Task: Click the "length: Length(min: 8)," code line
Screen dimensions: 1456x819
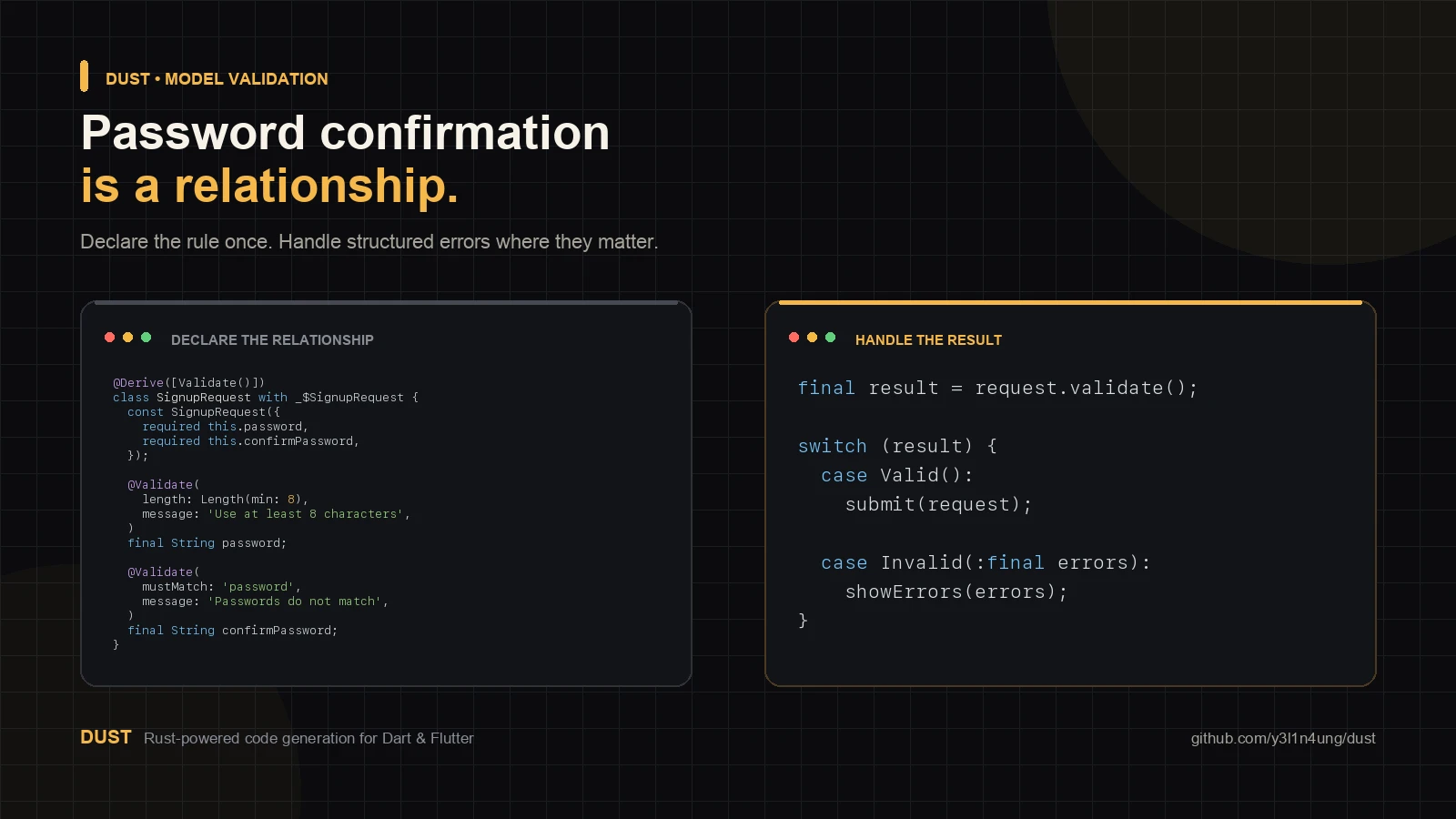Action: point(226,500)
